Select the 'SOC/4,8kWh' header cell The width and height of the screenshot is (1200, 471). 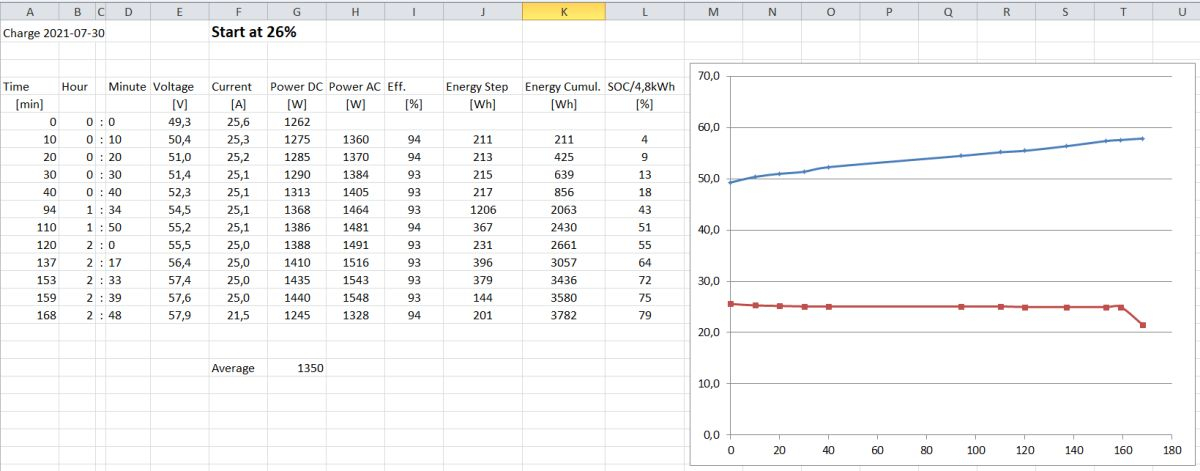pyautogui.click(x=644, y=87)
